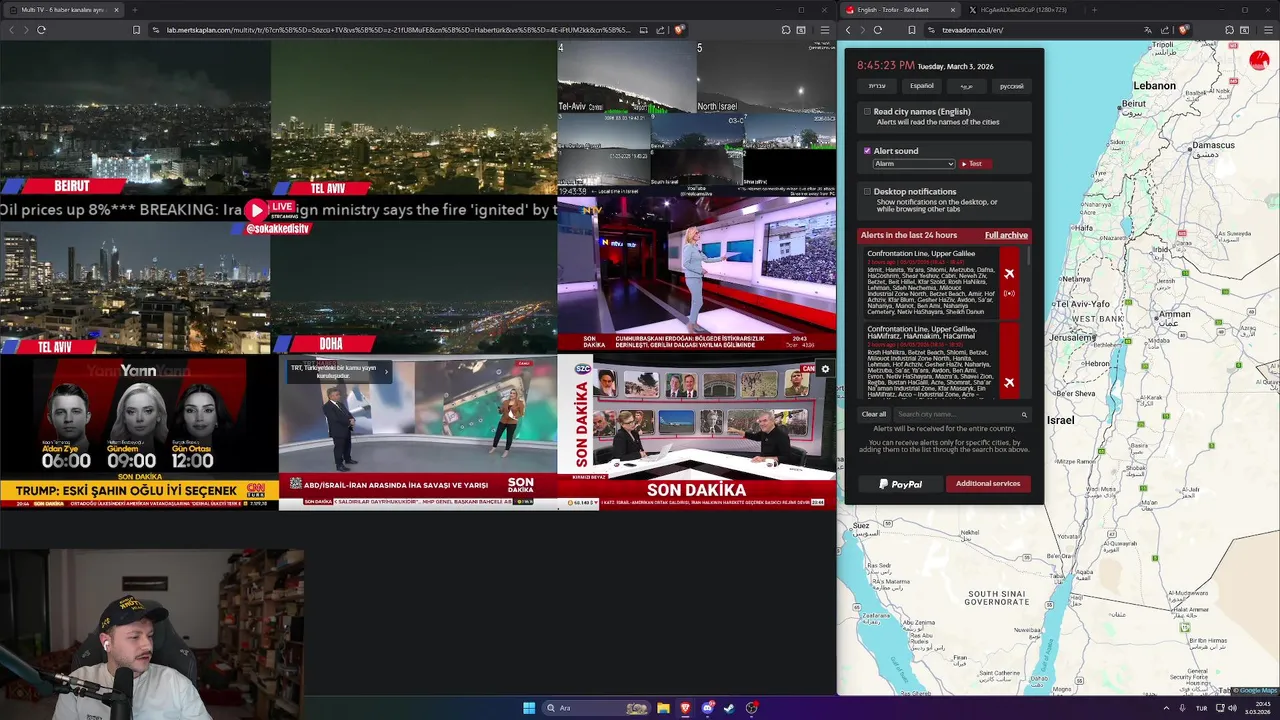This screenshot has width=1280, height=720.
Task: Open the Full archive link
Action: 1006,235
